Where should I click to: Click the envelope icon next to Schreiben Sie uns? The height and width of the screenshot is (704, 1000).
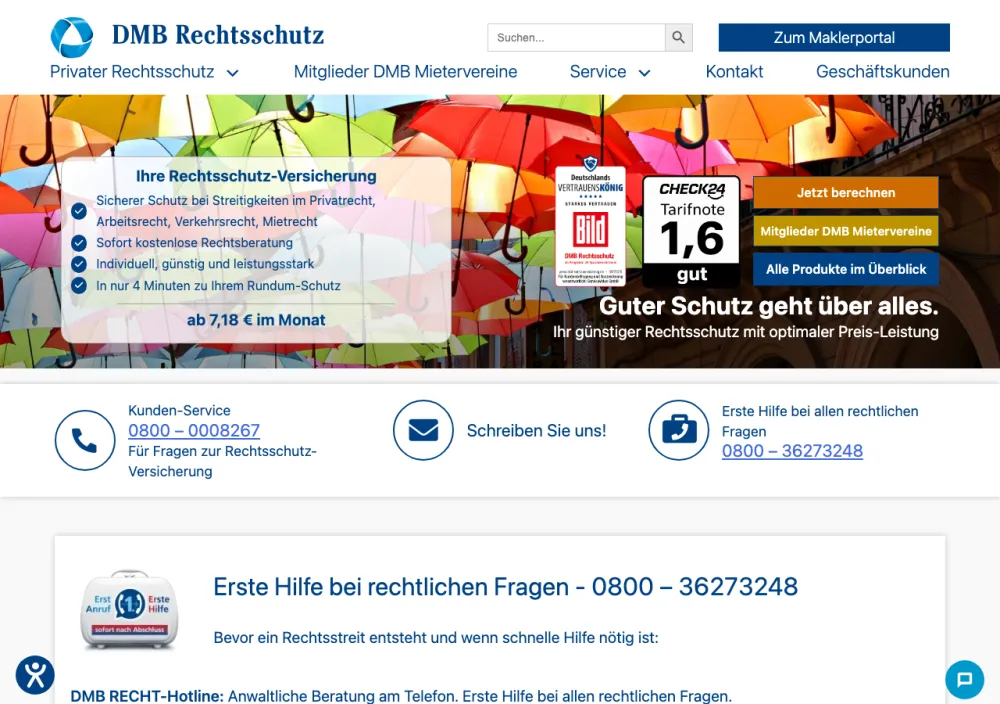423,430
